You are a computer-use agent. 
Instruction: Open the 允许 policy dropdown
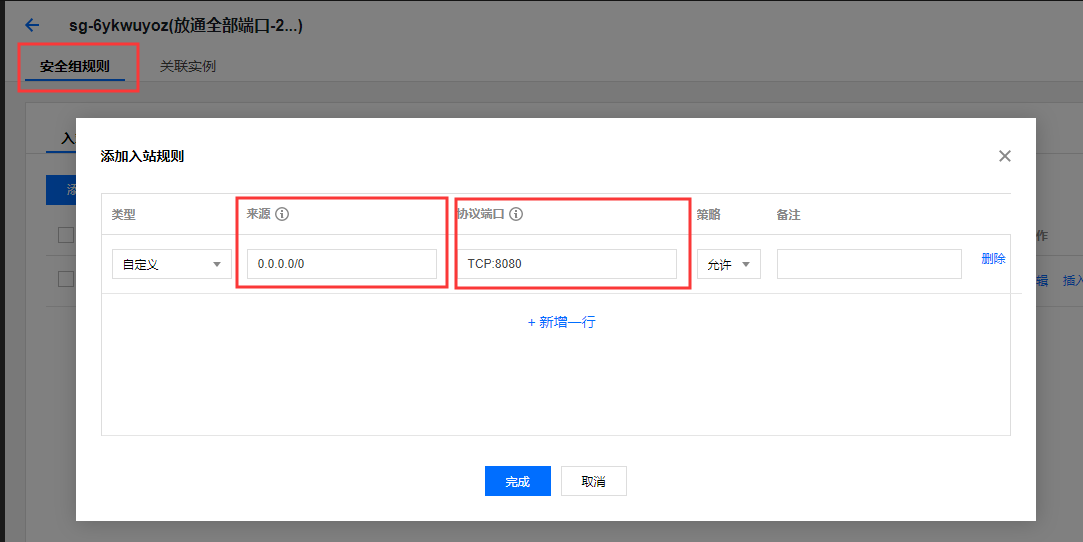click(x=729, y=264)
